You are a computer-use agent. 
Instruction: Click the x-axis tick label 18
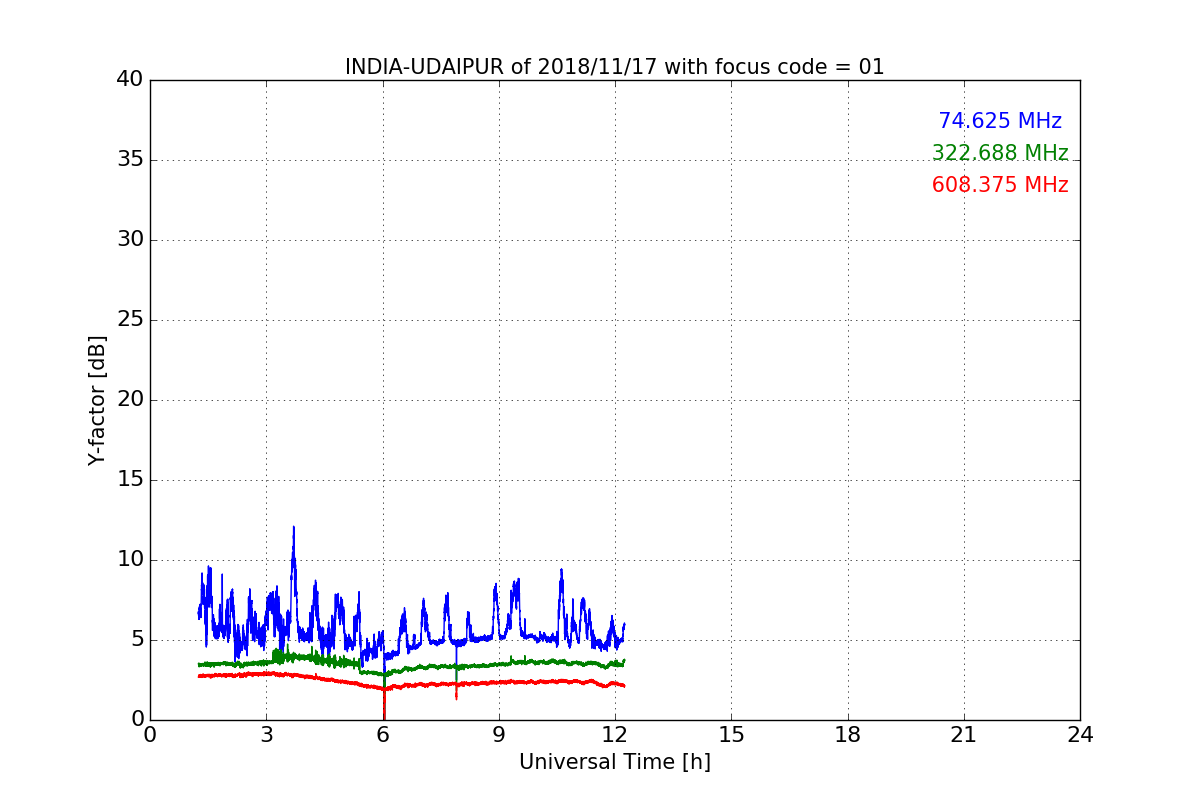point(847,734)
